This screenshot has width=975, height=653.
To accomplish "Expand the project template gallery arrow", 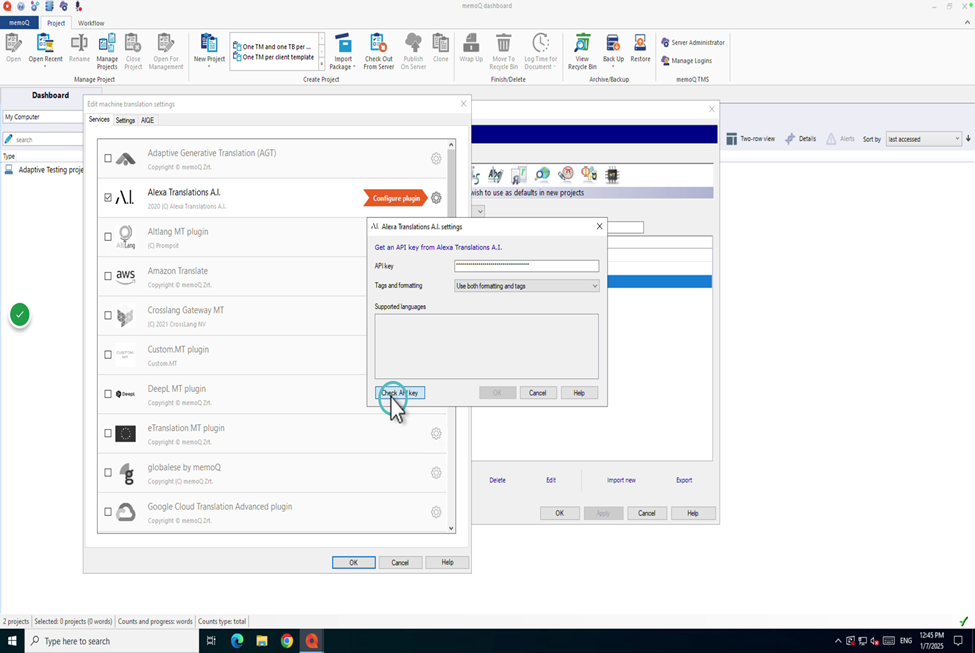I will tap(321, 64).
